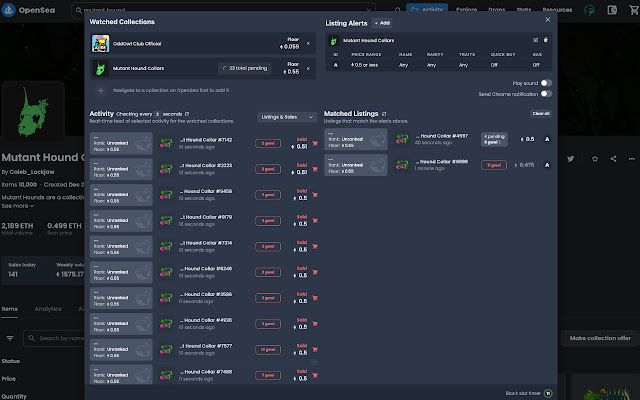640x400 pixels.
Task: Remove OddOwl Club Official from watched collections
Action: click(x=308, y=43)
